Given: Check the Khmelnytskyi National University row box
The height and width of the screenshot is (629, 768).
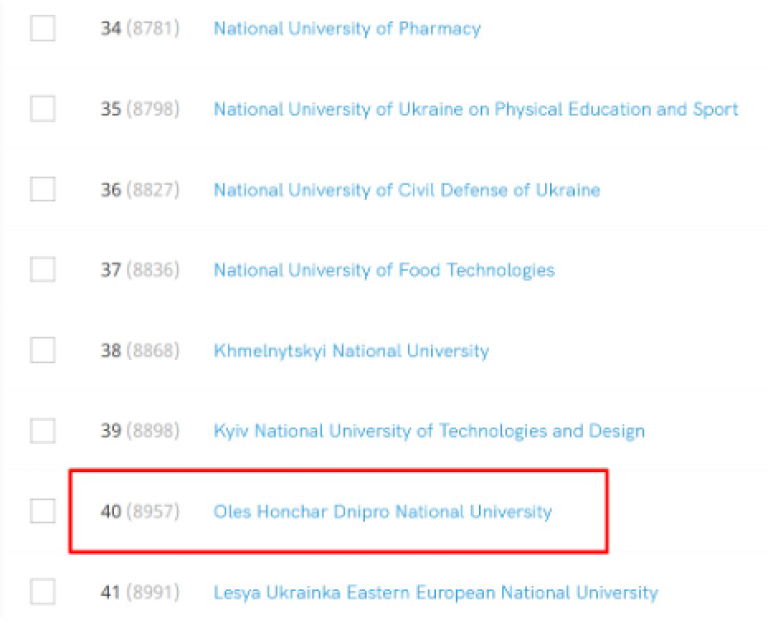Looking at the screenshot, I should (x=43, y=351).
